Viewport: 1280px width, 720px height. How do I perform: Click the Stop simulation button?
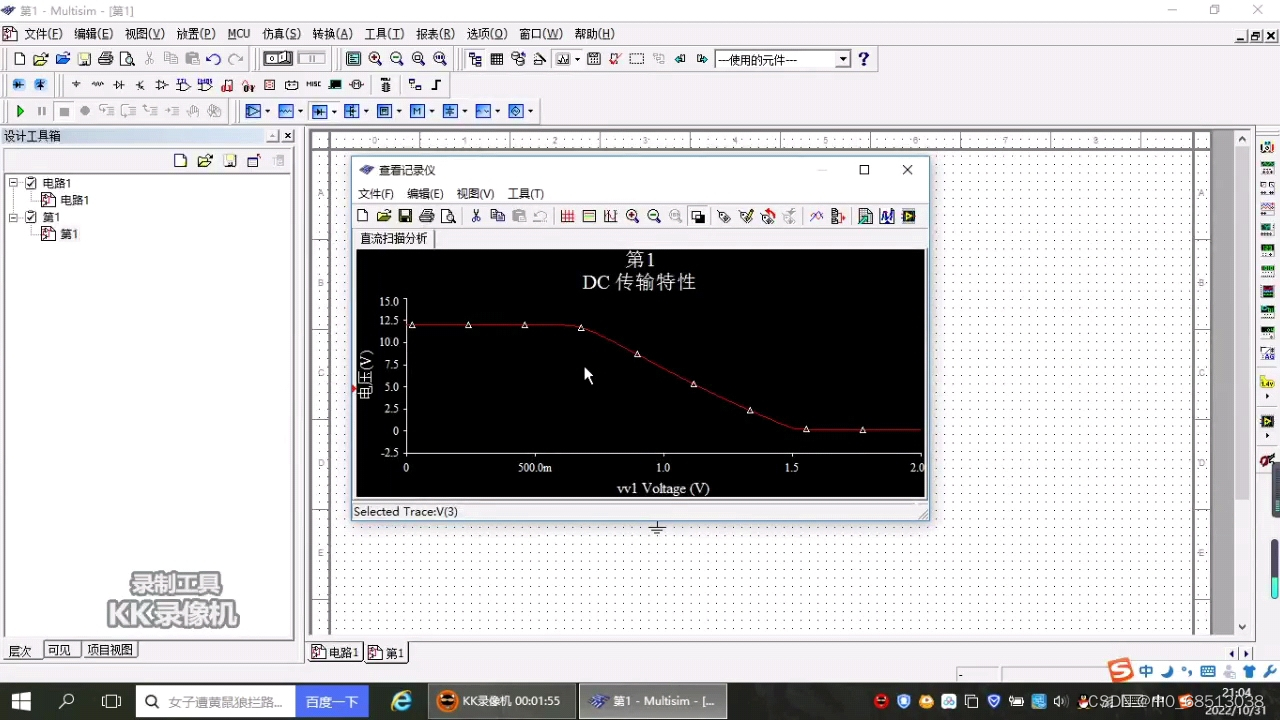(x=64, y=111)
